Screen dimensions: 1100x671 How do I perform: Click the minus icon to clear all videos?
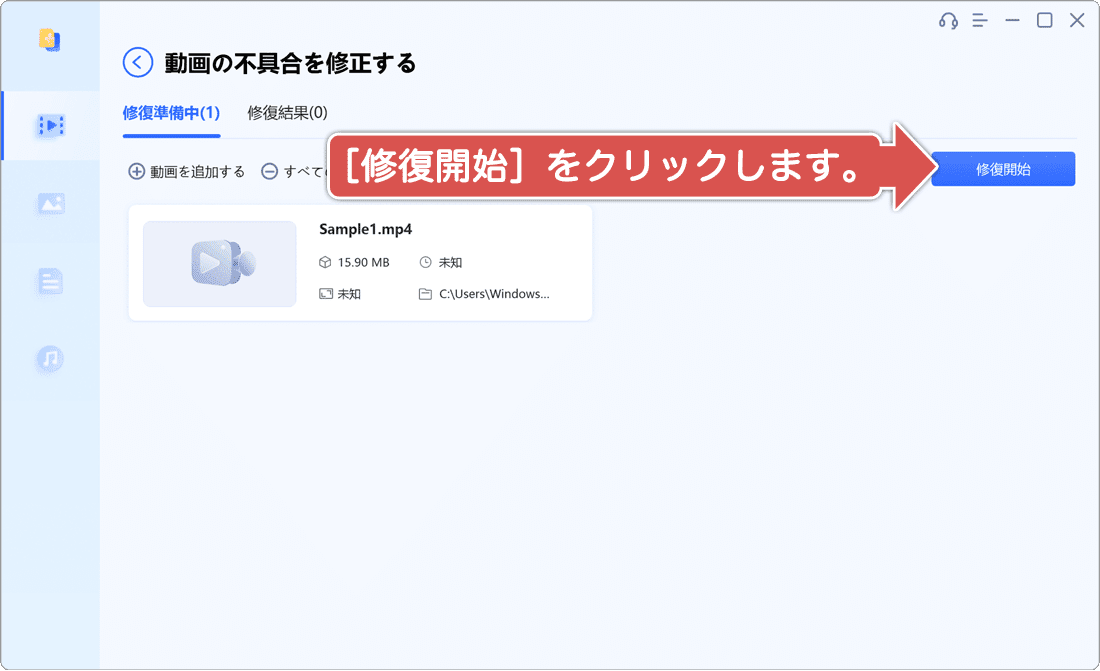(269, 171)
